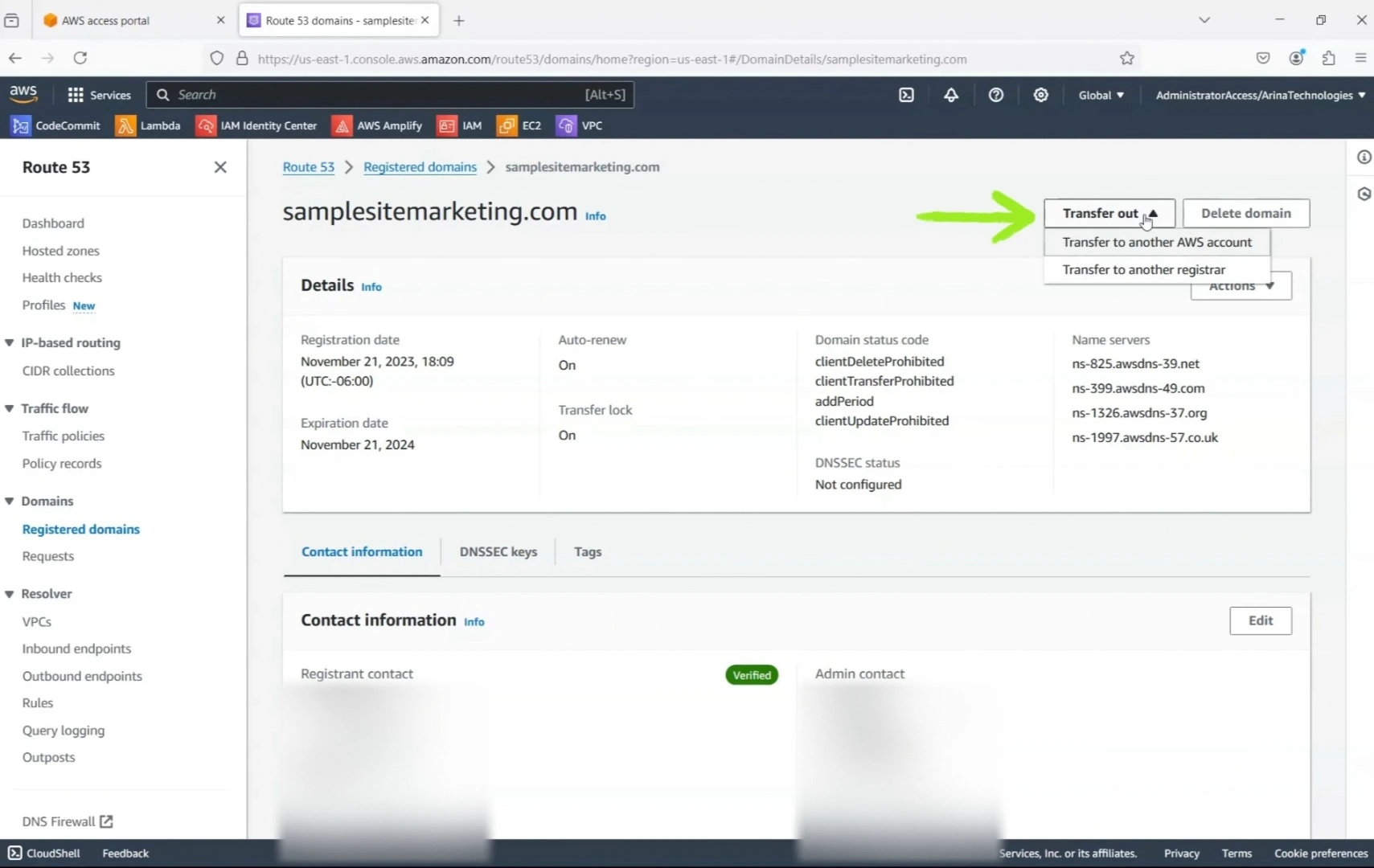Viewport: 1374px width, 868px height.
Task: Open Hosted zones in sidebar
Action: tap(61, 251)
